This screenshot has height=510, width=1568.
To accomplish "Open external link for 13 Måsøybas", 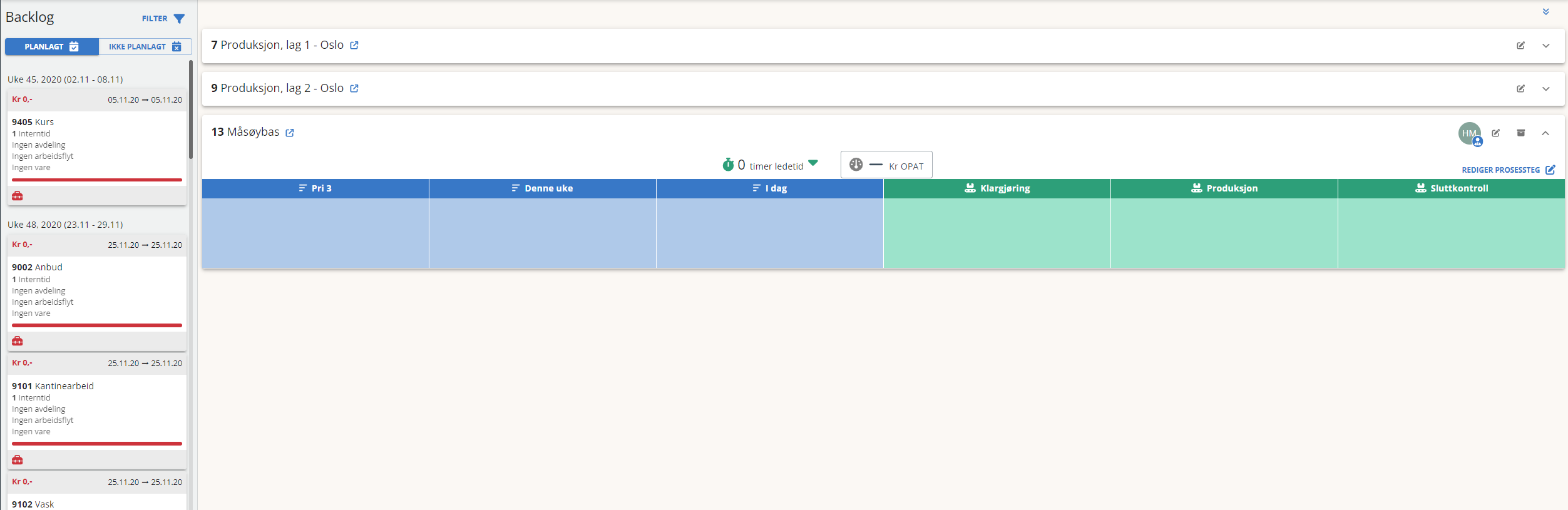I will coord(290,133).
